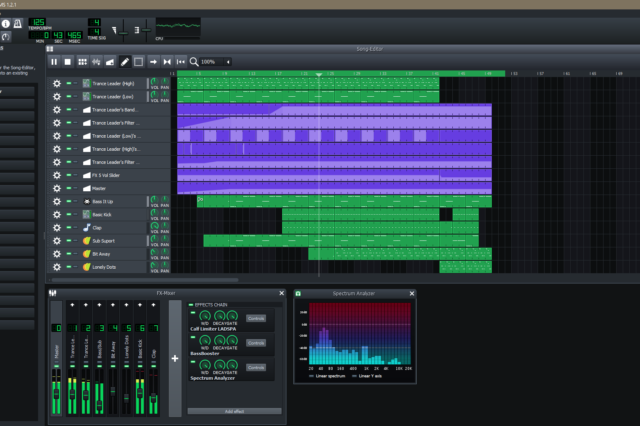Click the Add beat/bassline track icon
640x426 pixels.
coord(83,61)
